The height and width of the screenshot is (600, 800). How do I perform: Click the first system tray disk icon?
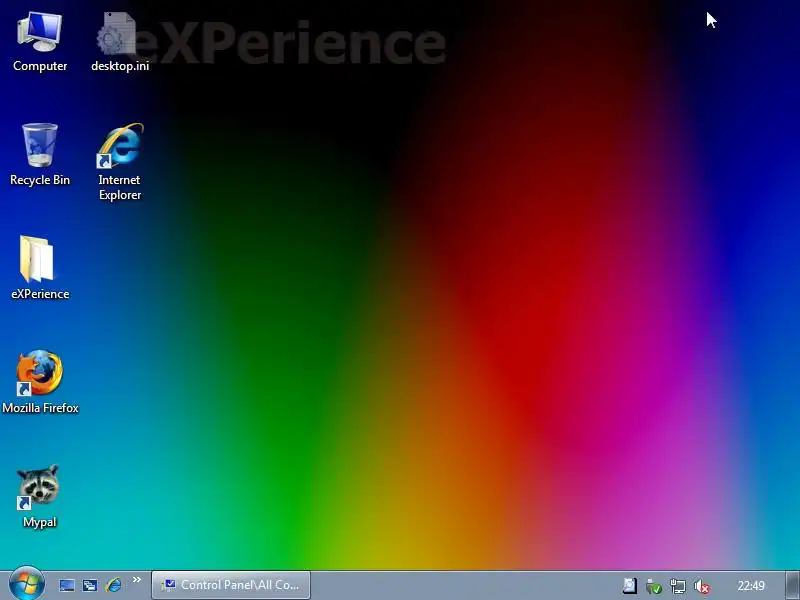(x=630, y=586)
